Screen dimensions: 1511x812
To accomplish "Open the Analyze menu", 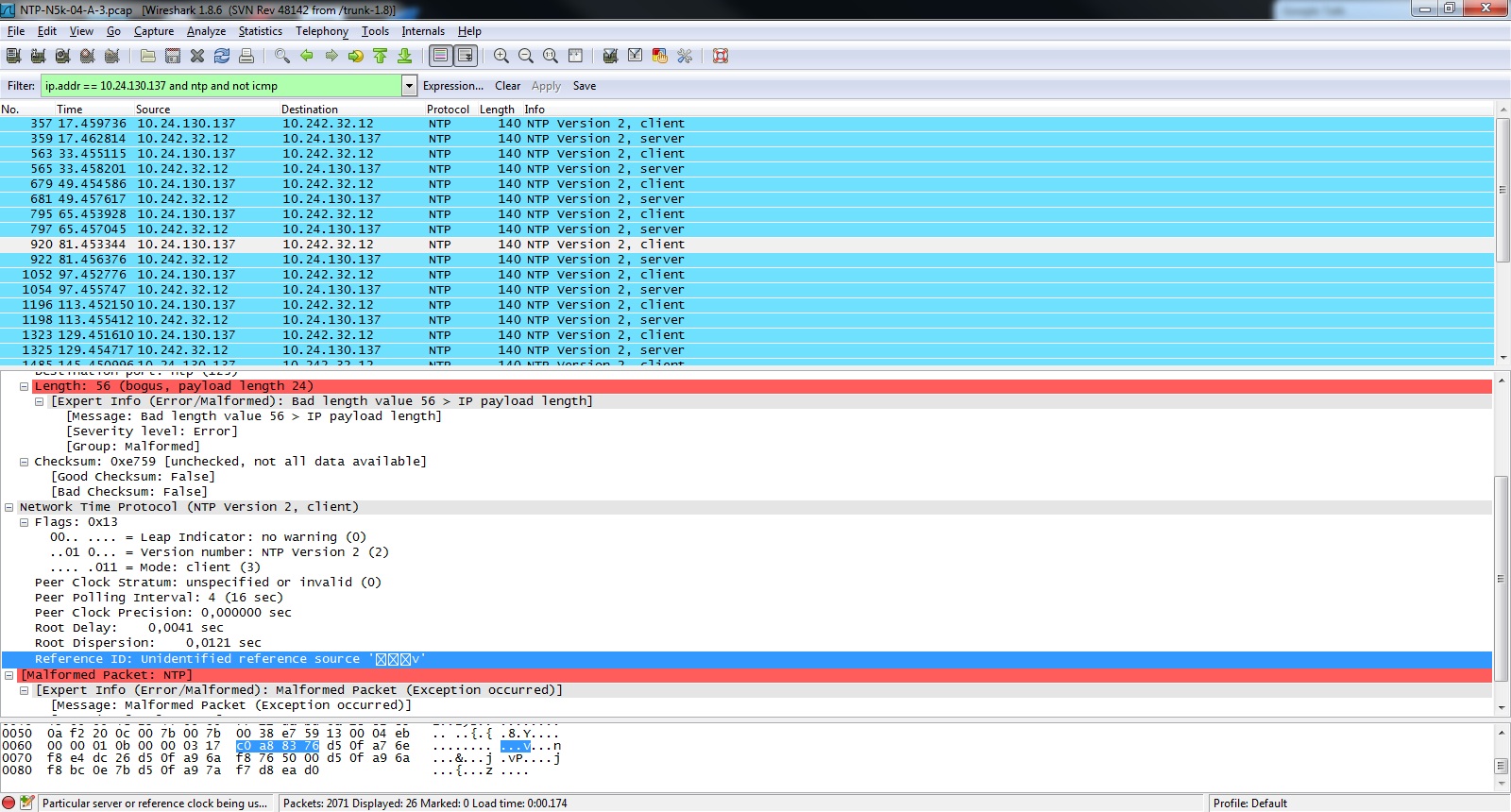I will pos(206,31).
